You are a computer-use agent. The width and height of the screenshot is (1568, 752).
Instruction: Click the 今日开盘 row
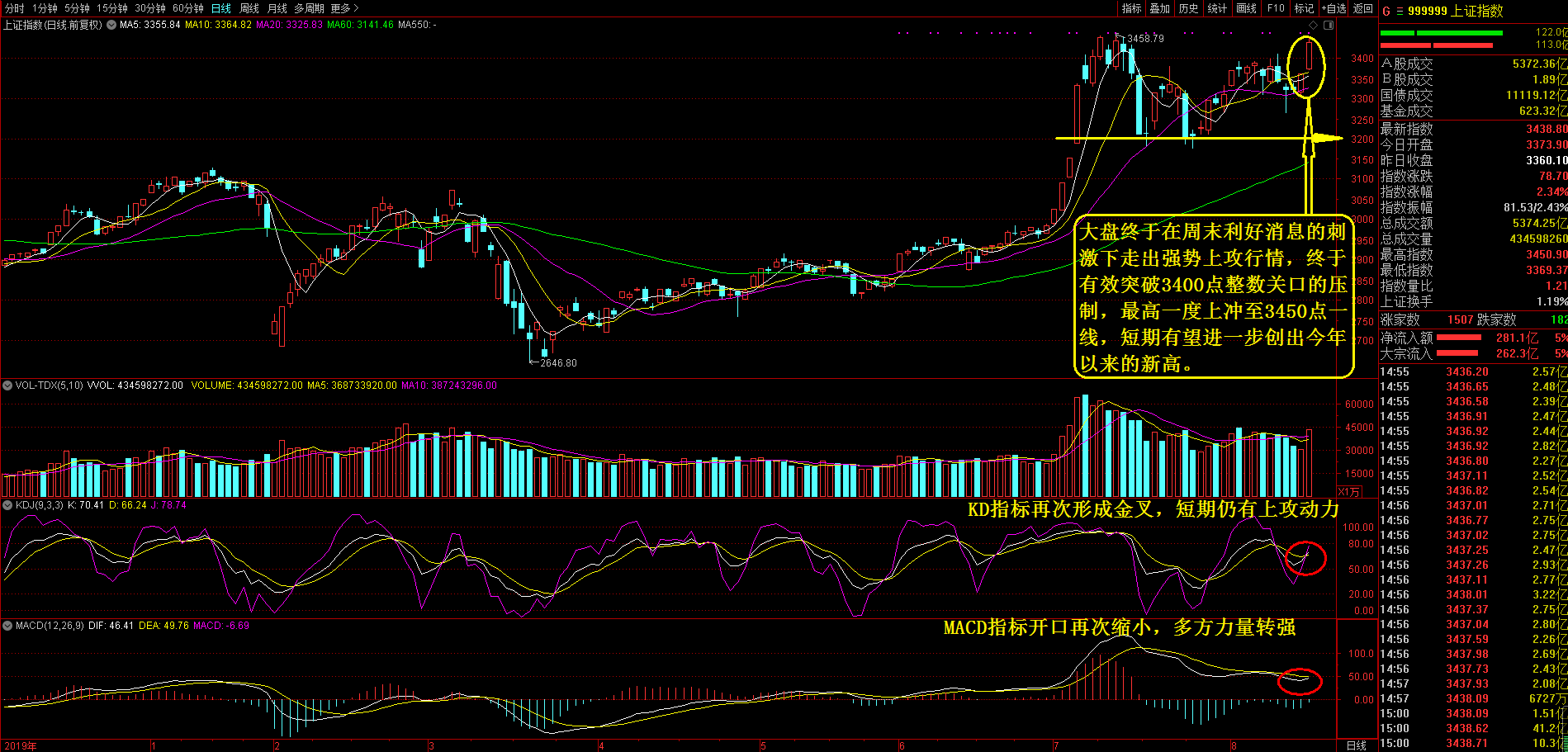[1473, 144]
